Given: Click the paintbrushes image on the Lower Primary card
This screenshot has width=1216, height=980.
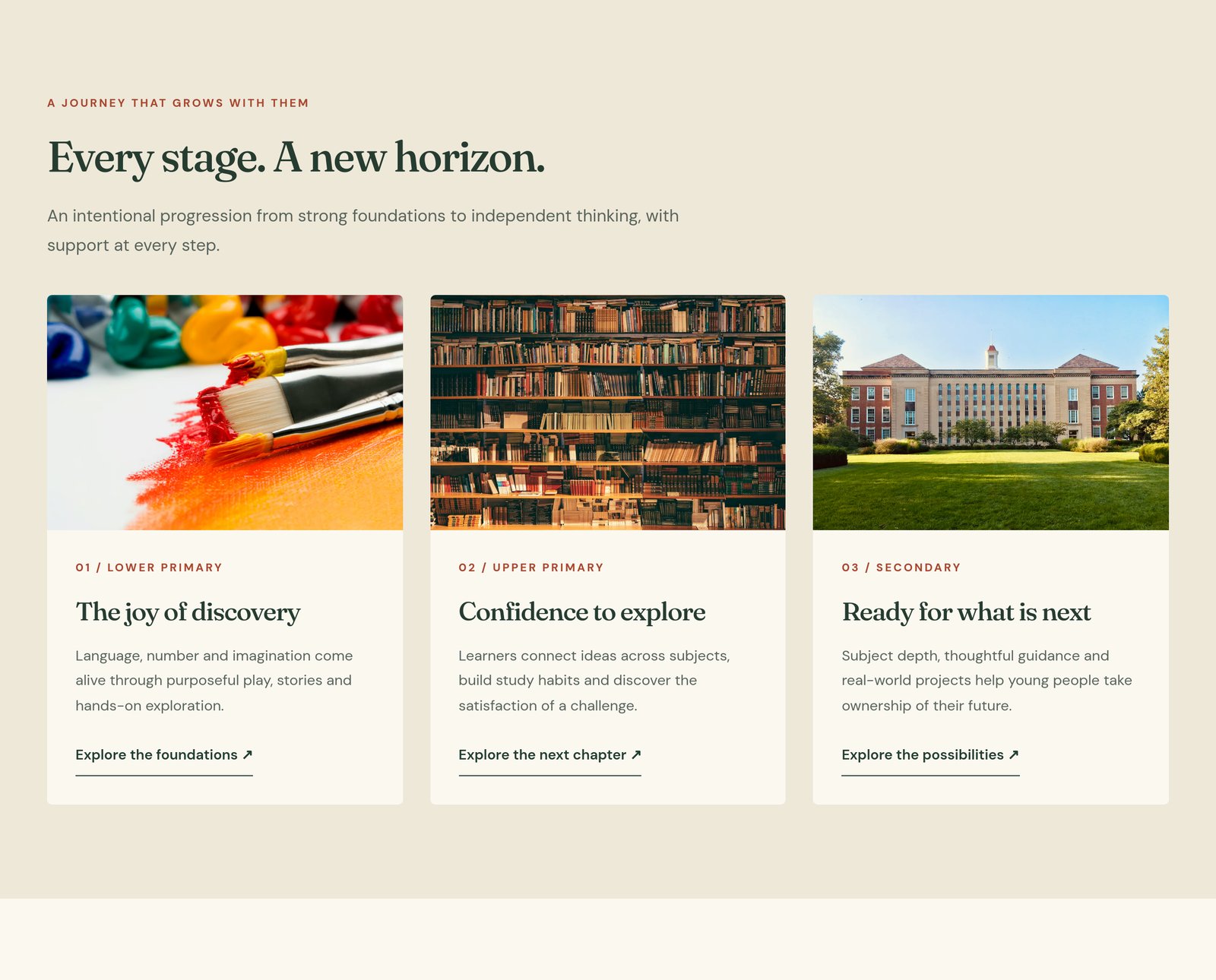Looking at the screenshot, I should point(225,413).
